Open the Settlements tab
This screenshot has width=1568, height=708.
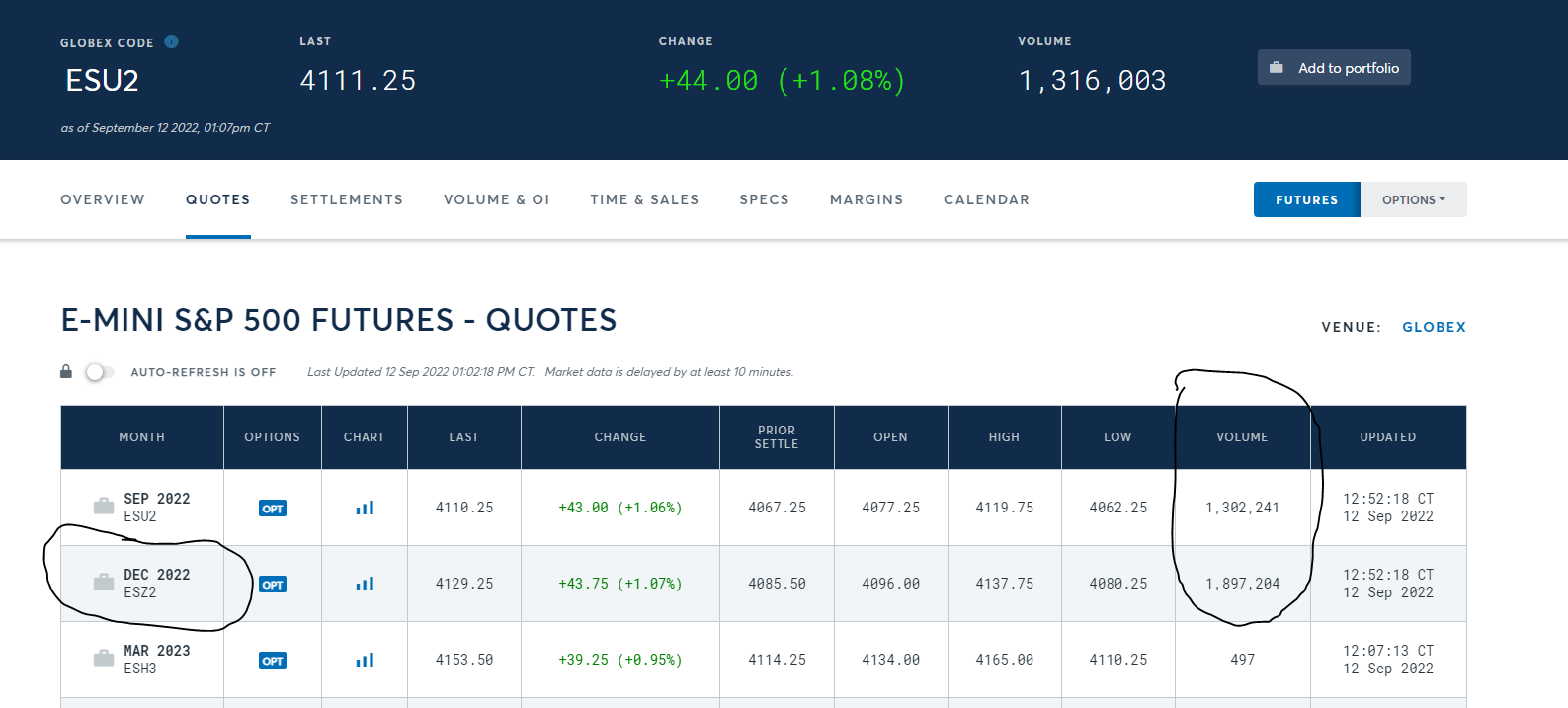pos(347,199)
